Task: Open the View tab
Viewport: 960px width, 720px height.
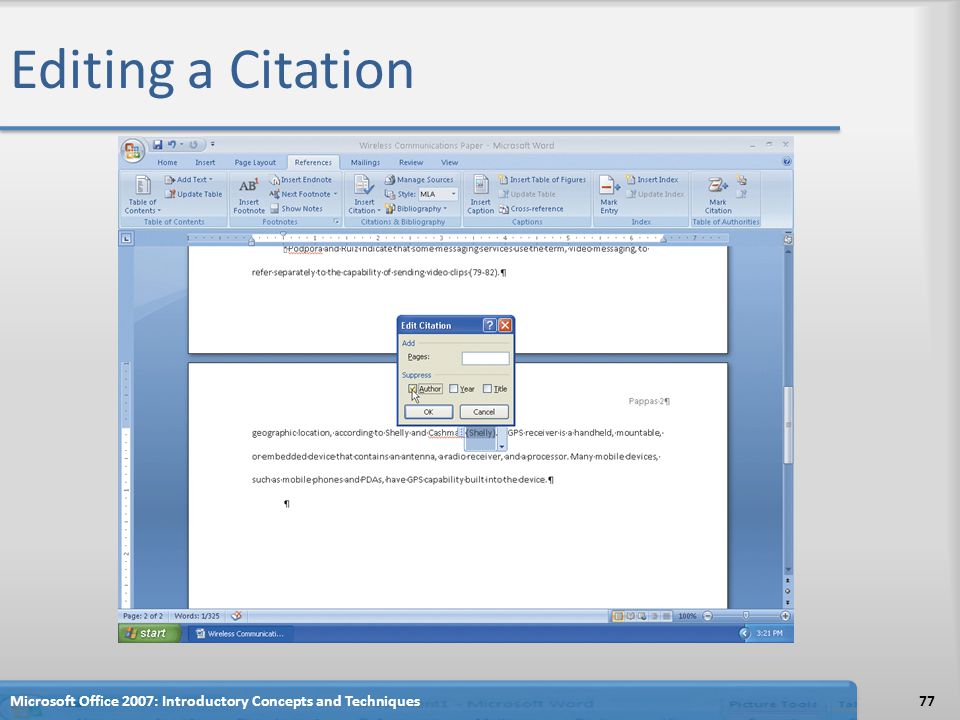Action: (449, 162)
